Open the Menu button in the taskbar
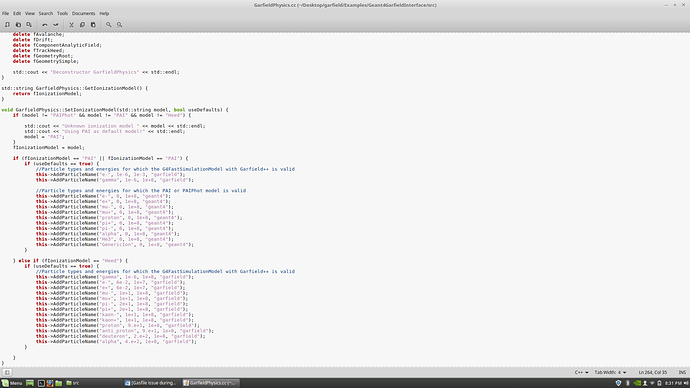This screenshot has width=690, height=388. (x=12, y=383)
